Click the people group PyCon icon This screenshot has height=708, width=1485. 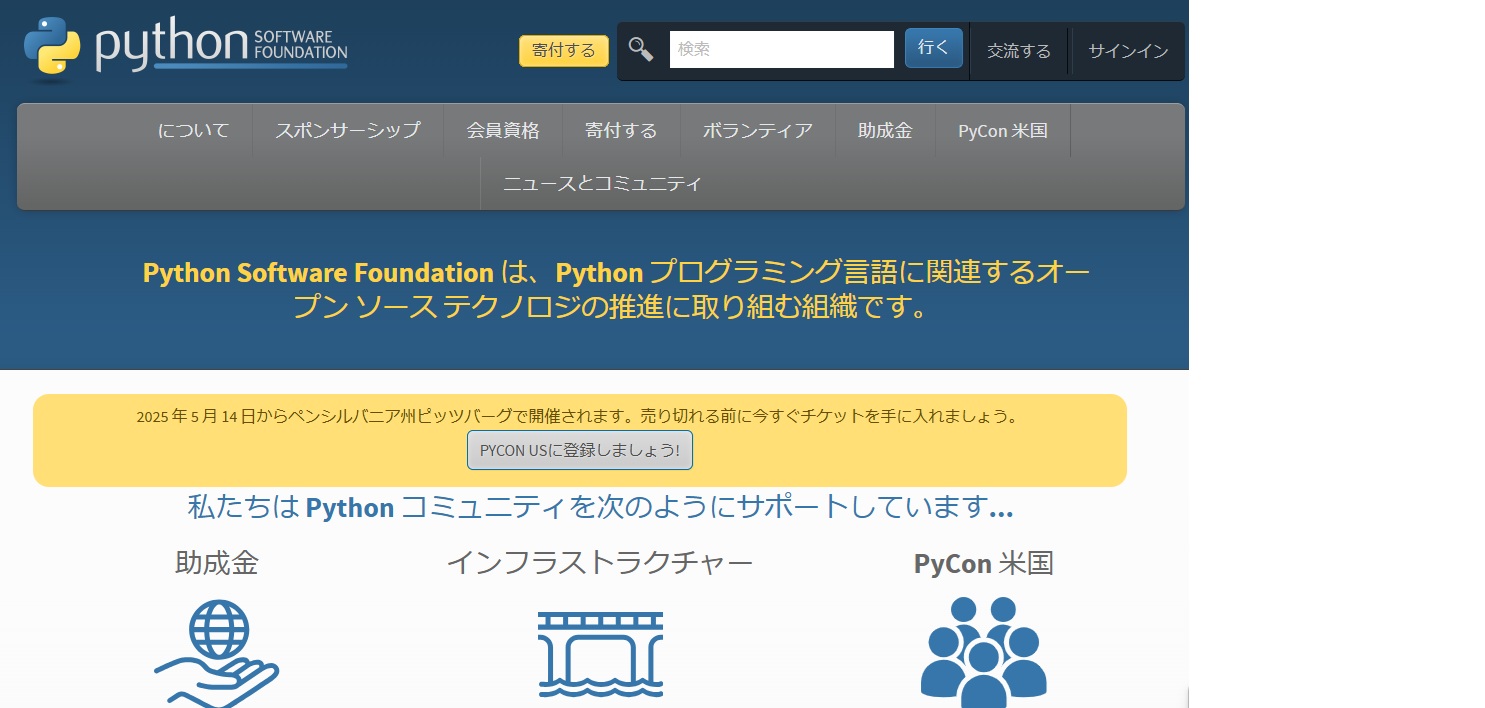pyautogui.click(x=984, y=652)
